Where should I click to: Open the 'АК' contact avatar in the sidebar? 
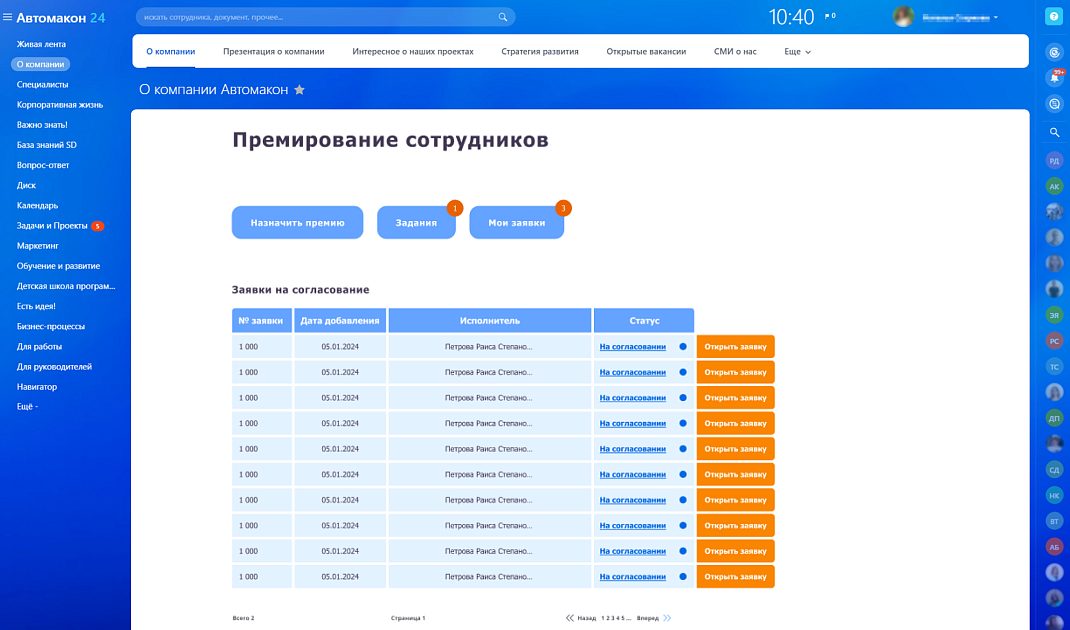pos(1054,186)
